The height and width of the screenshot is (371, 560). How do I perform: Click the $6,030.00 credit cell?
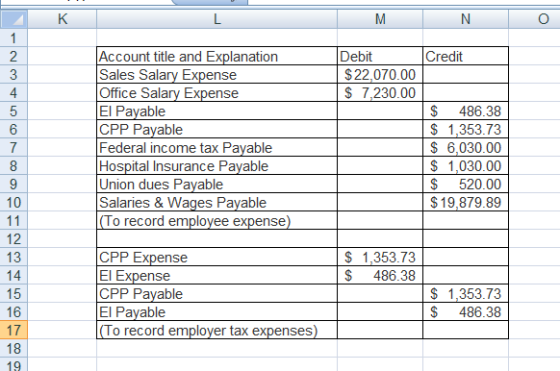pos(465,147)
